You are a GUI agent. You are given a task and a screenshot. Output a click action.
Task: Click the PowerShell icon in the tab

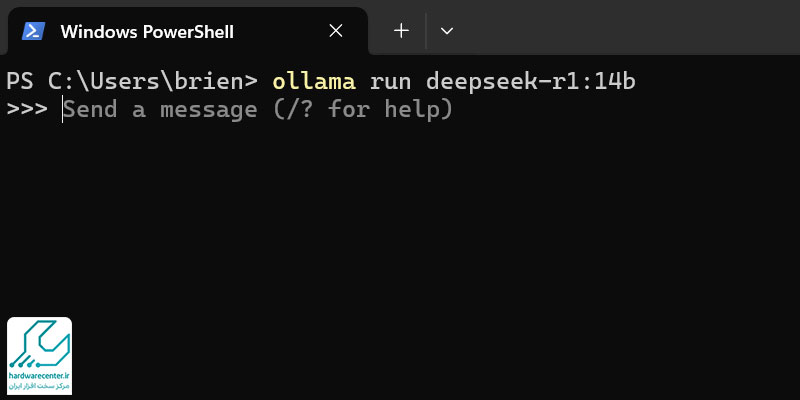(x=33, y=32)
